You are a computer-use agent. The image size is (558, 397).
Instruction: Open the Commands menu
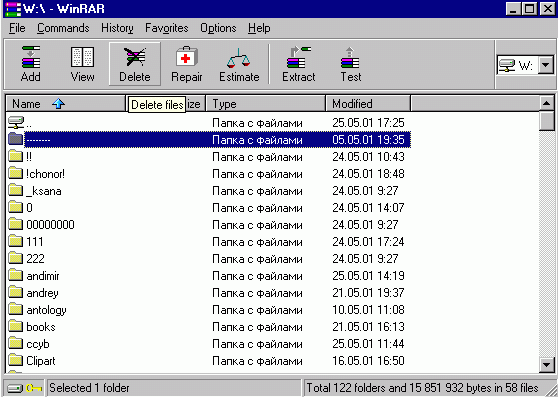tap(63, 28)
